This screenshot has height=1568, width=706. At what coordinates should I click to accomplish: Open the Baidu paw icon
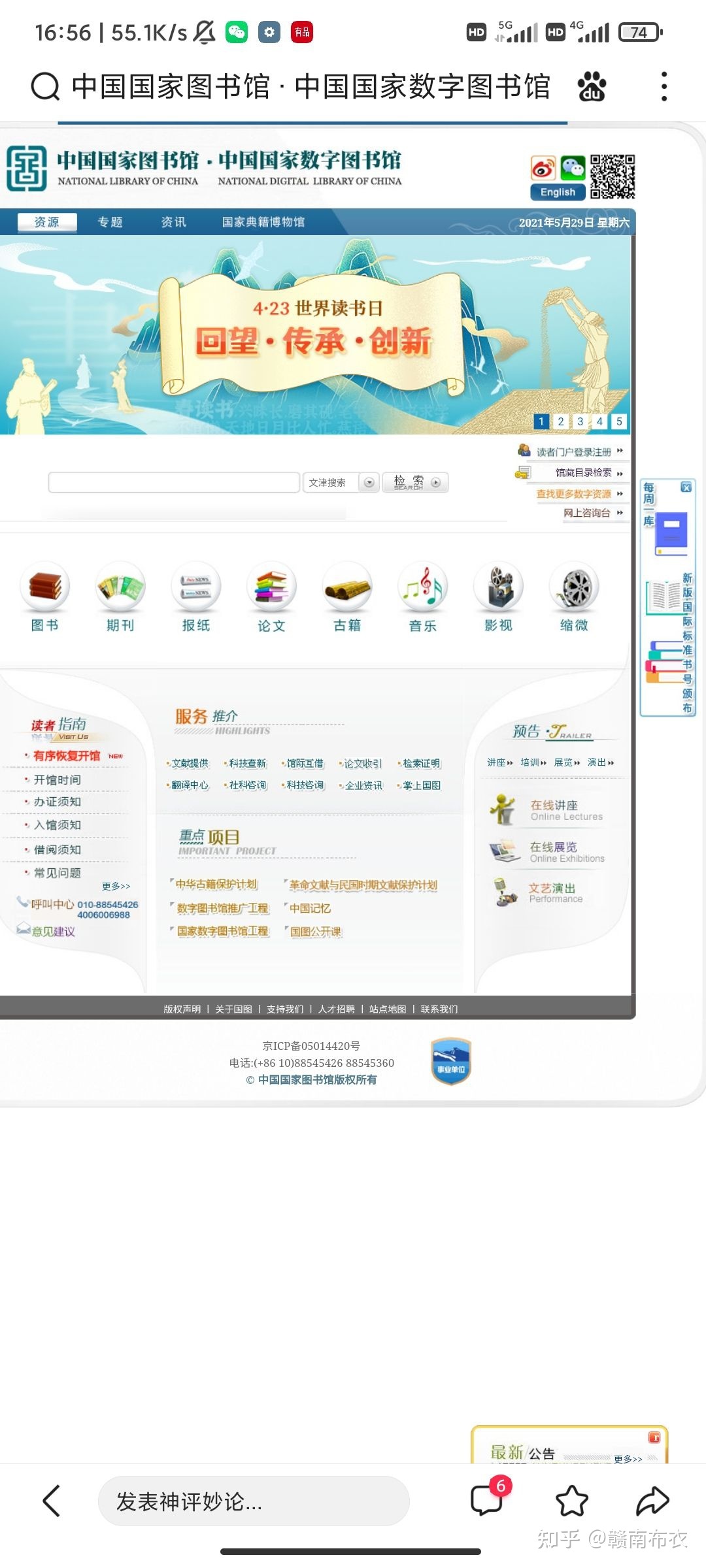(x=592, y=86)
